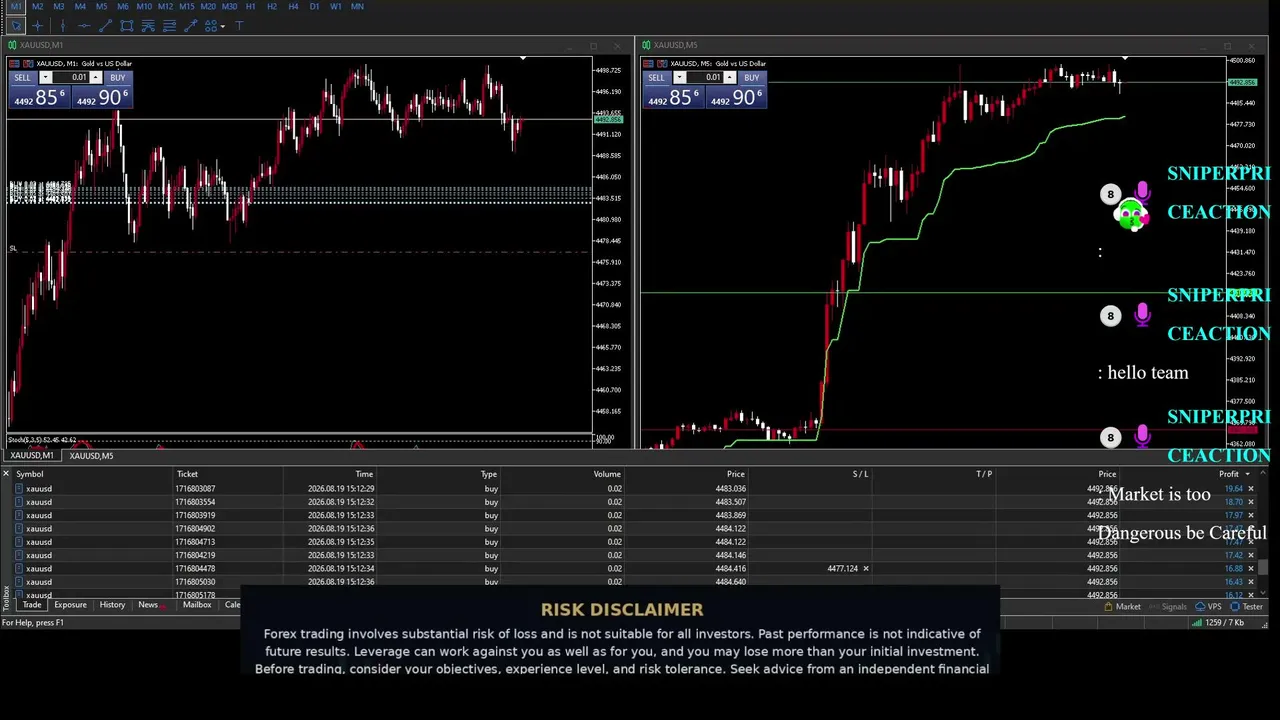Toggle one-click trading panel icon on M1 chart
The image size is (1280, 720).
14,64
